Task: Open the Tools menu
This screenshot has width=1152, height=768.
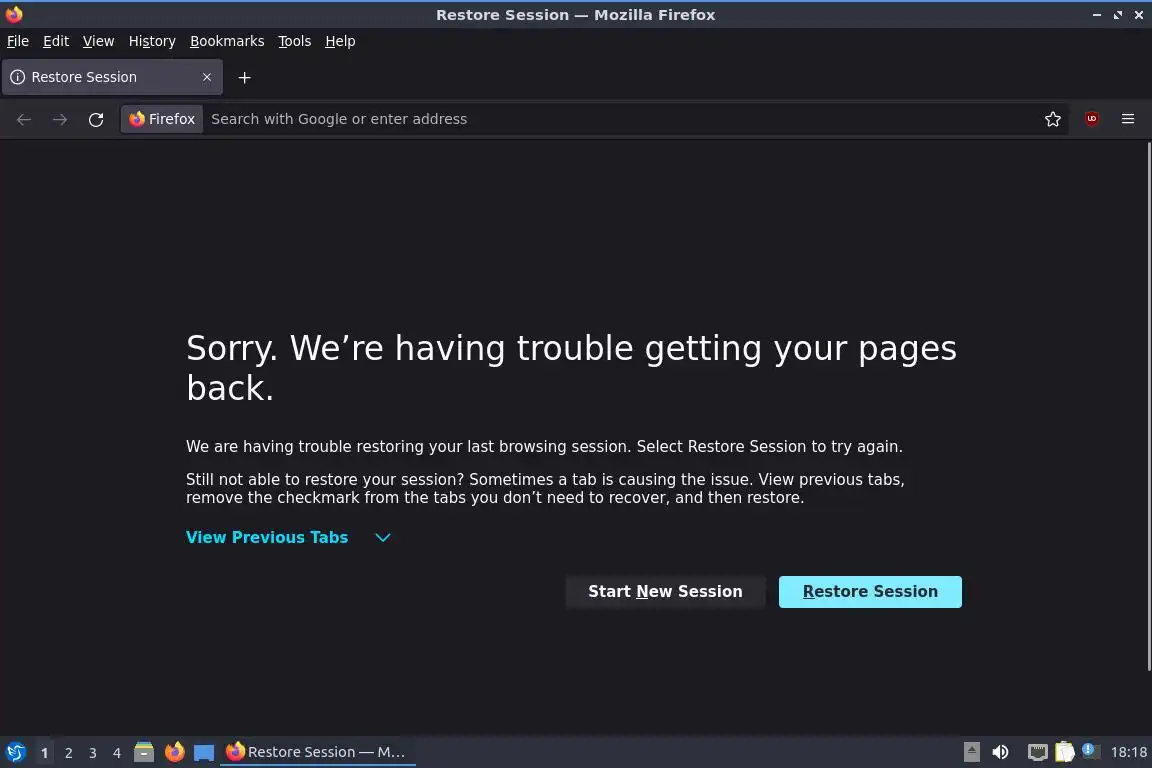Action: pyautogui.click(x=295, y=41)
